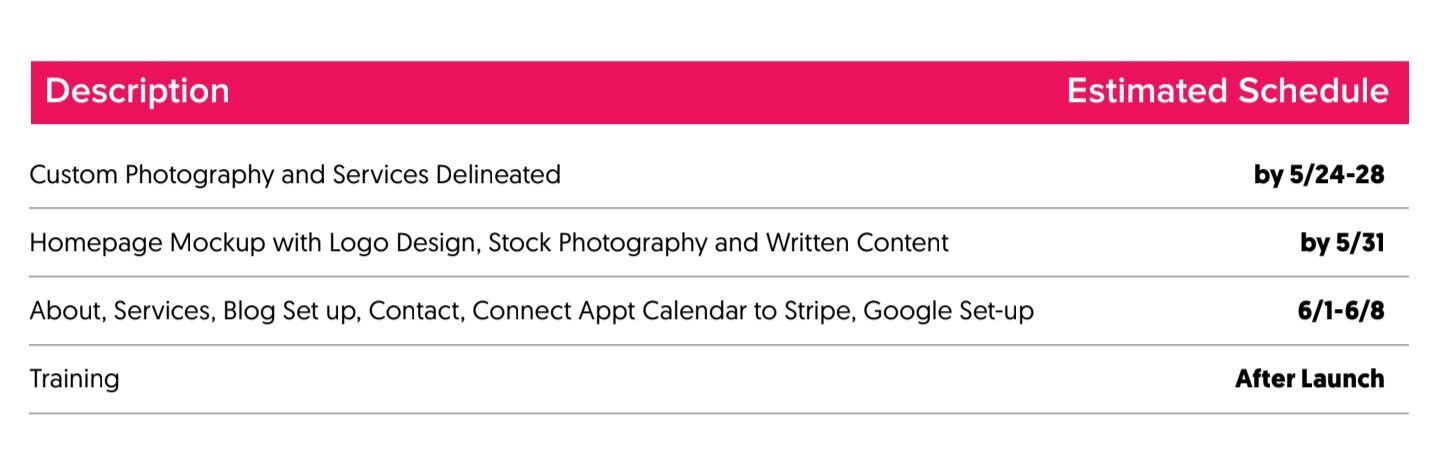Click the Training row description
Viewport: 1434px width, 469px height.
coord(74,380)
